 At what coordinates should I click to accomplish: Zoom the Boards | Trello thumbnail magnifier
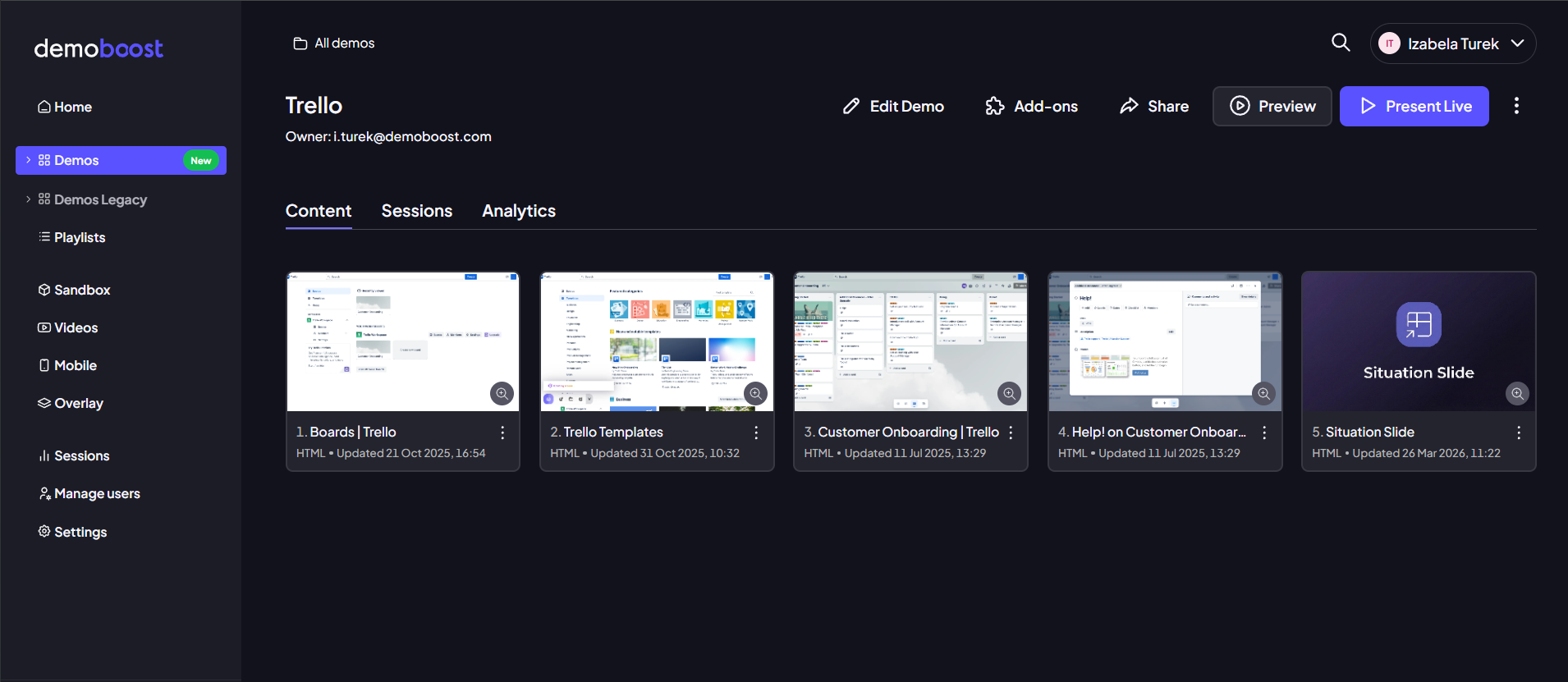[x=502, y=393]
